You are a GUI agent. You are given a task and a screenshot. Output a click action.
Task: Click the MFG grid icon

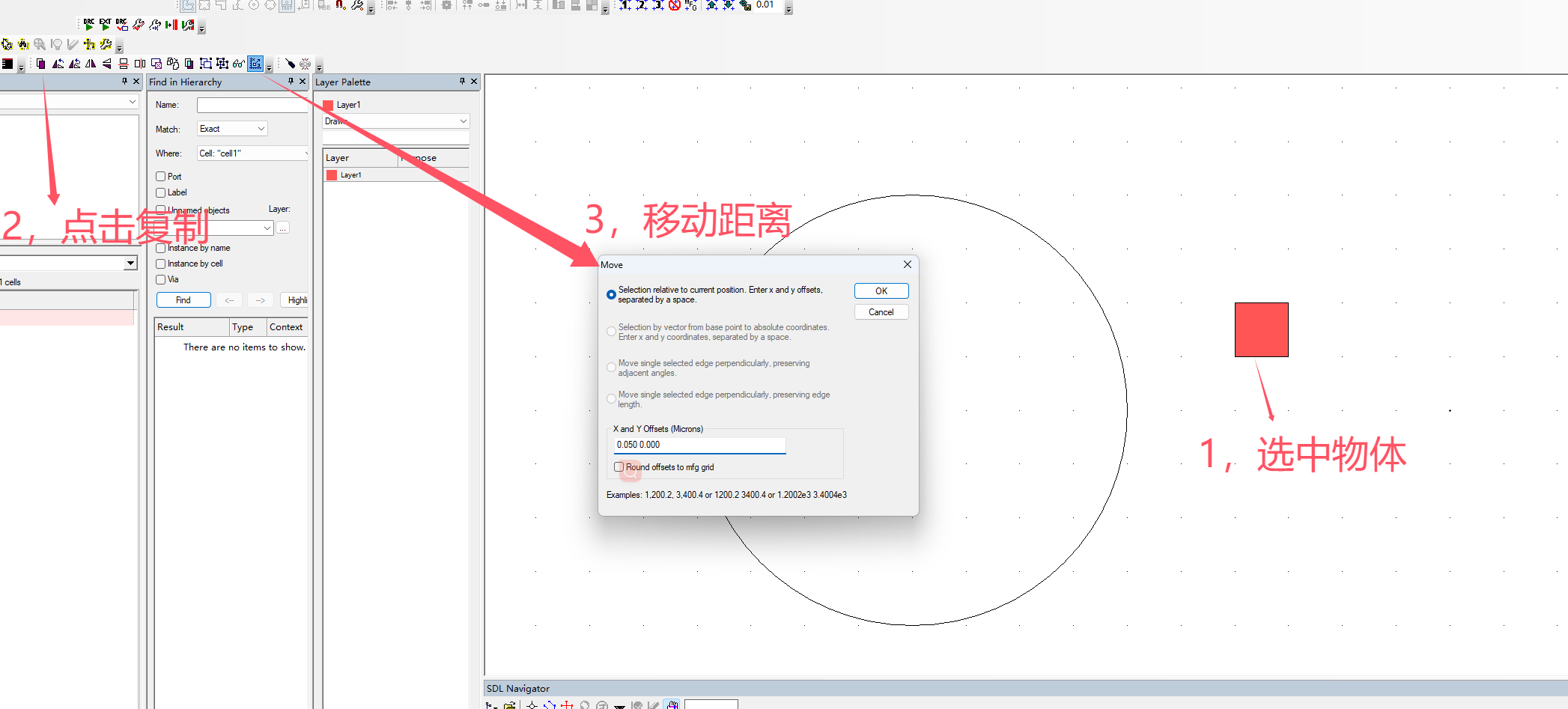pos(690,5)
